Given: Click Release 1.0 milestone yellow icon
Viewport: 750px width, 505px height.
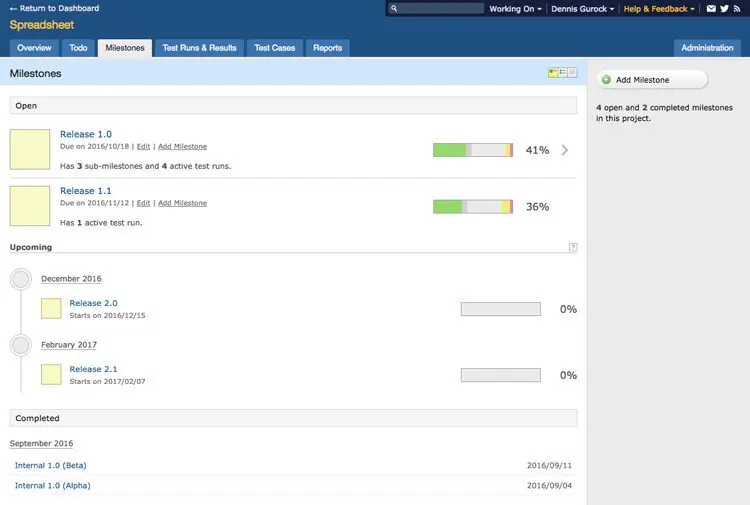Looking at the screenshot, I should (x=30, y=149).
